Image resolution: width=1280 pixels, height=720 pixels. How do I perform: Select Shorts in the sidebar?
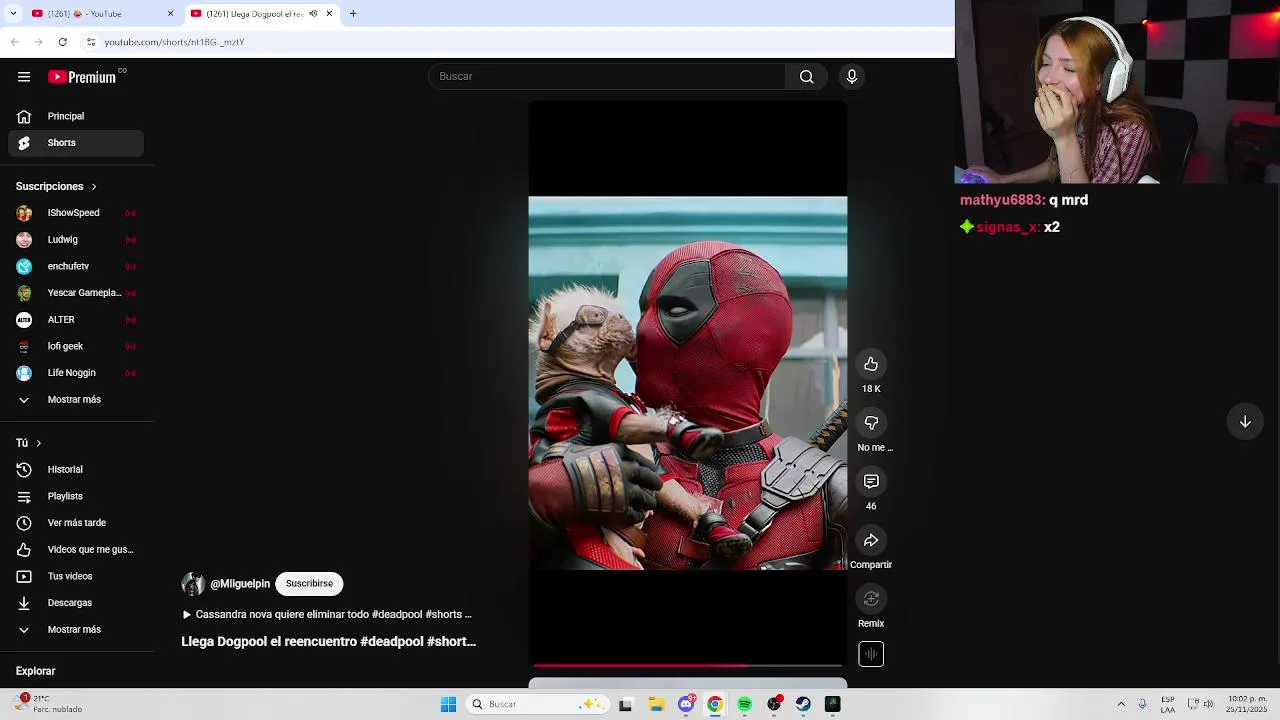(76, 143)
